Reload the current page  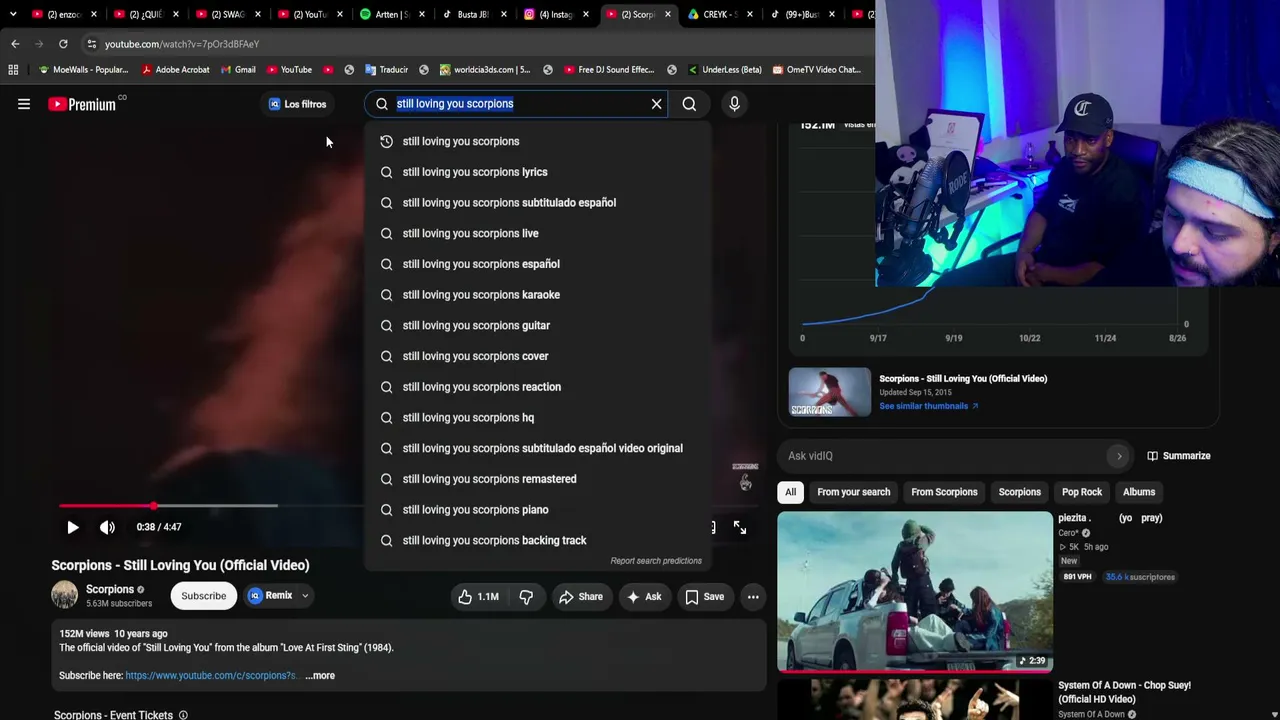coord(63,44)
